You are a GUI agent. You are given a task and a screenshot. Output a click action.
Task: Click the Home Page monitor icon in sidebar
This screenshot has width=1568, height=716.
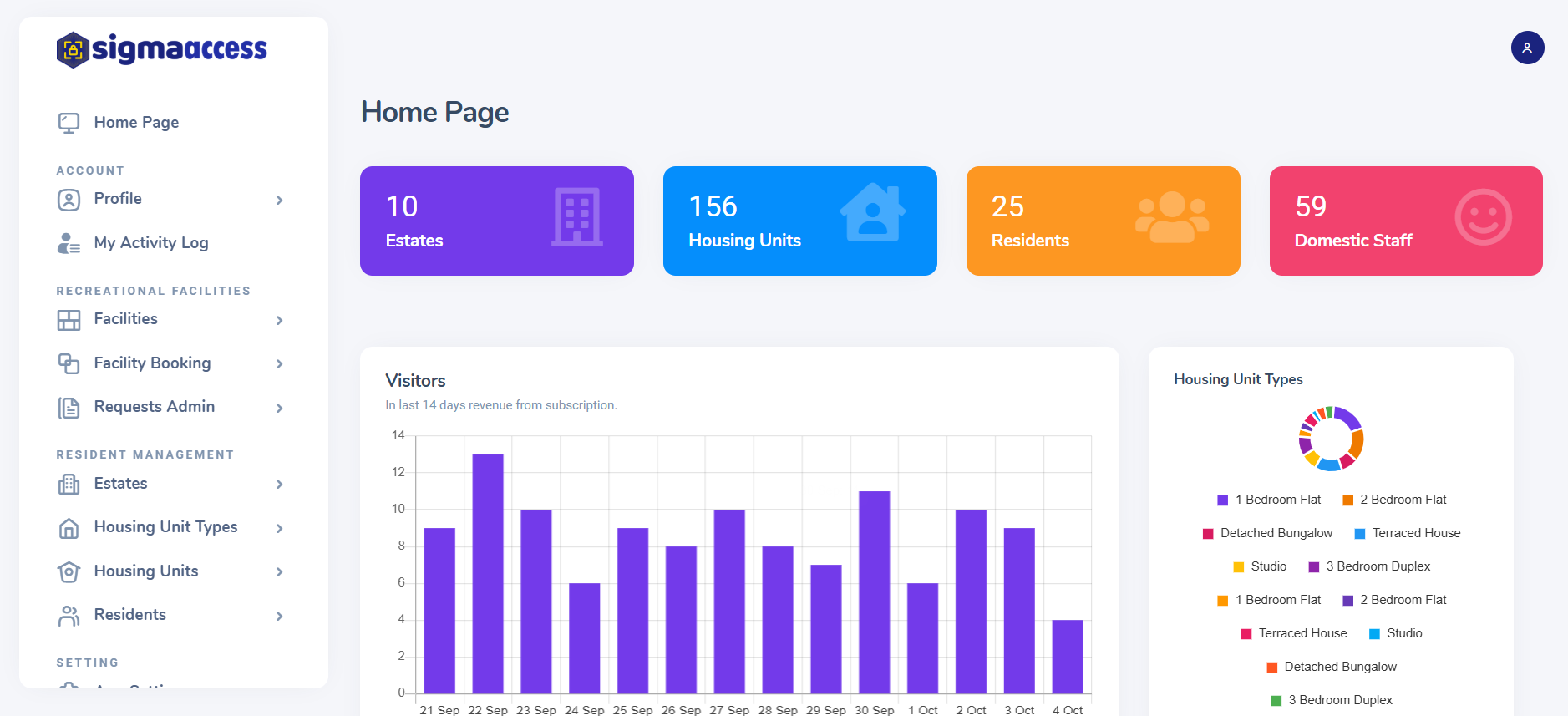[x=69, y=123]
